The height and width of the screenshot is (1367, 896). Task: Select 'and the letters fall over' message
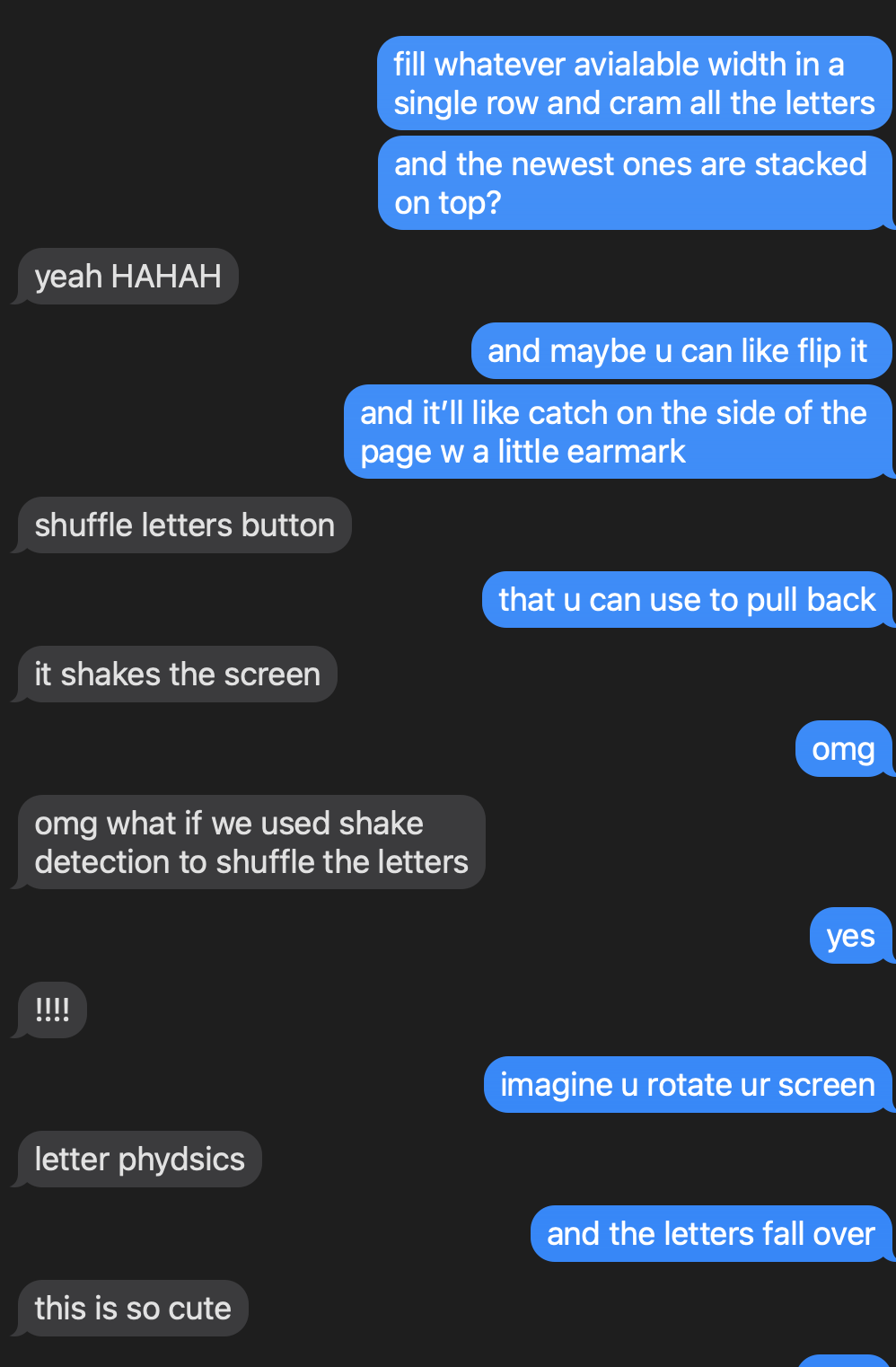pyautogui.click(x=711, y=1234)
